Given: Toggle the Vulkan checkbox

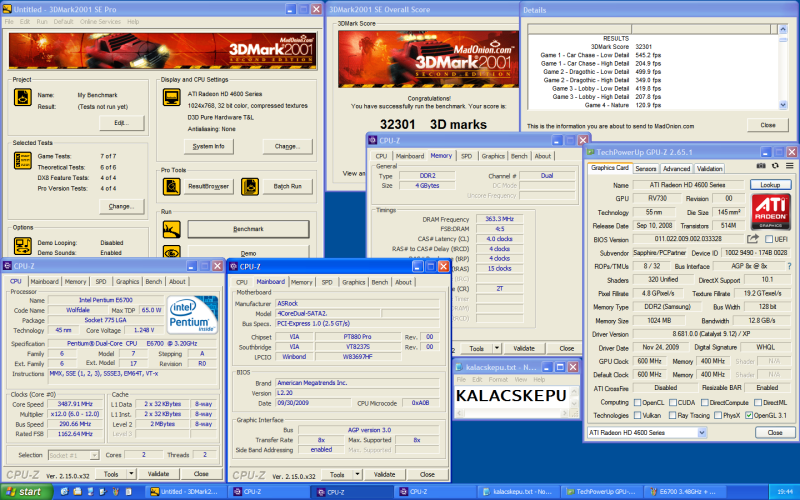Looking at the screenshot, I should click(637, 415).
